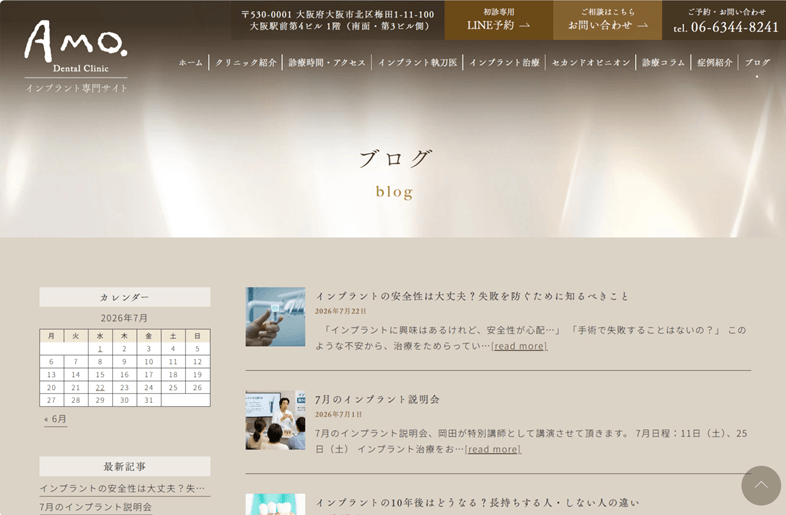Open sidebar recent post 7月のインプラント説明会

click(95, 507)
